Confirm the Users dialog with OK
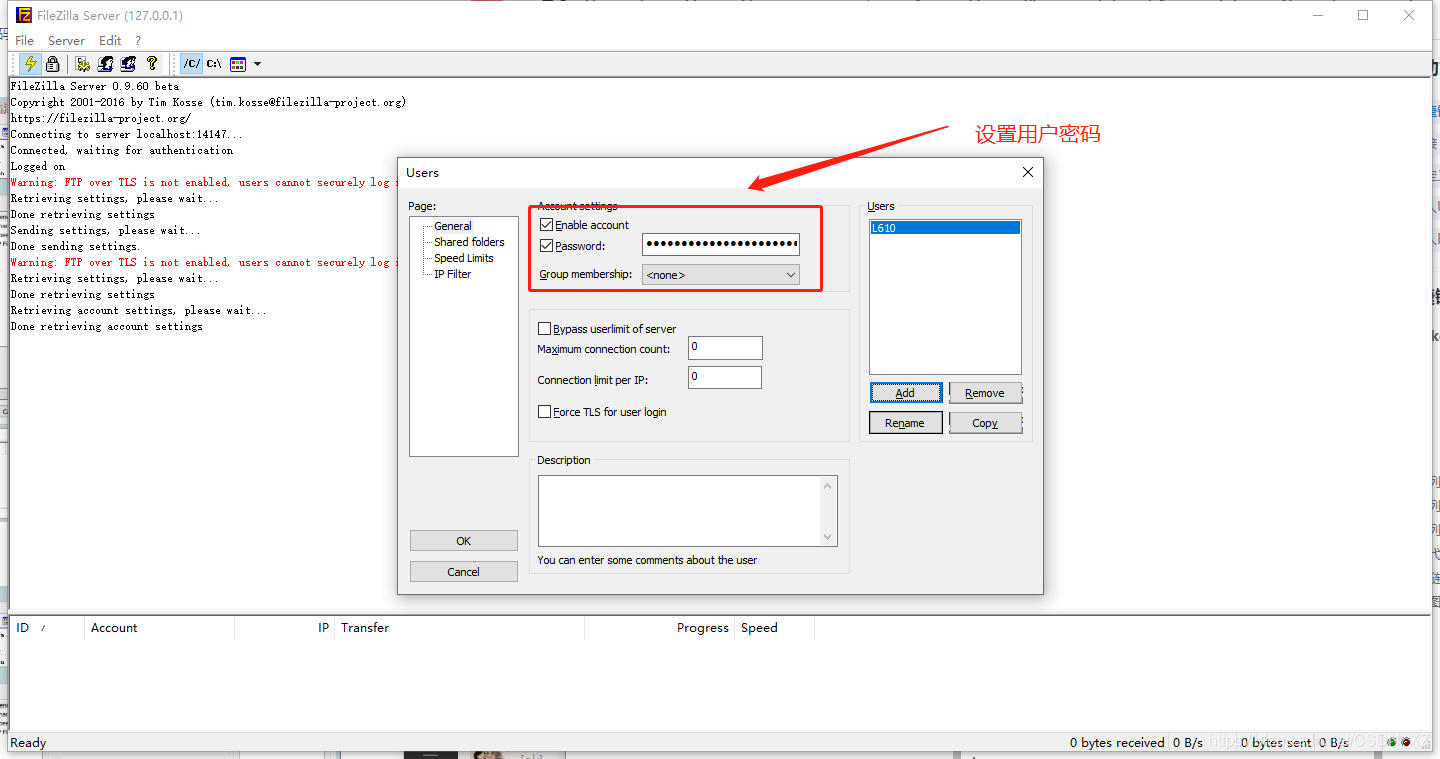The image size is (1440, 759). click(x=464, y=541)
